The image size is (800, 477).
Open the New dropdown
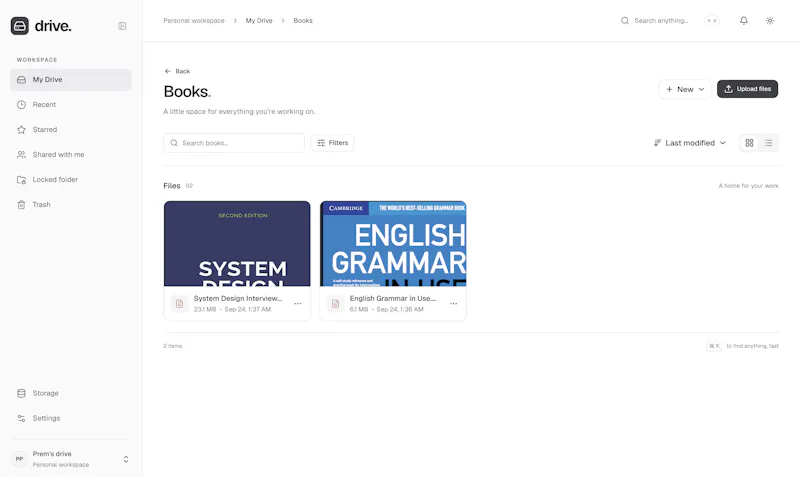point(685,89)
